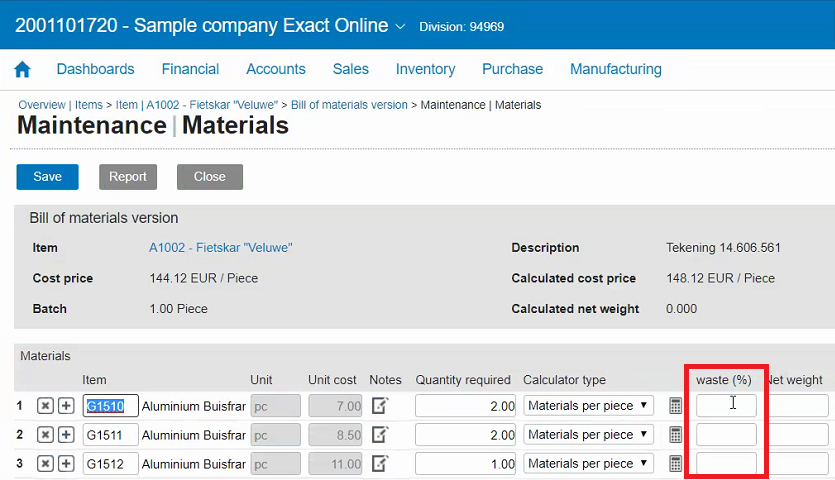Open calculator icon for row G1511
This screenshot has width=835, height=480.
675,435
